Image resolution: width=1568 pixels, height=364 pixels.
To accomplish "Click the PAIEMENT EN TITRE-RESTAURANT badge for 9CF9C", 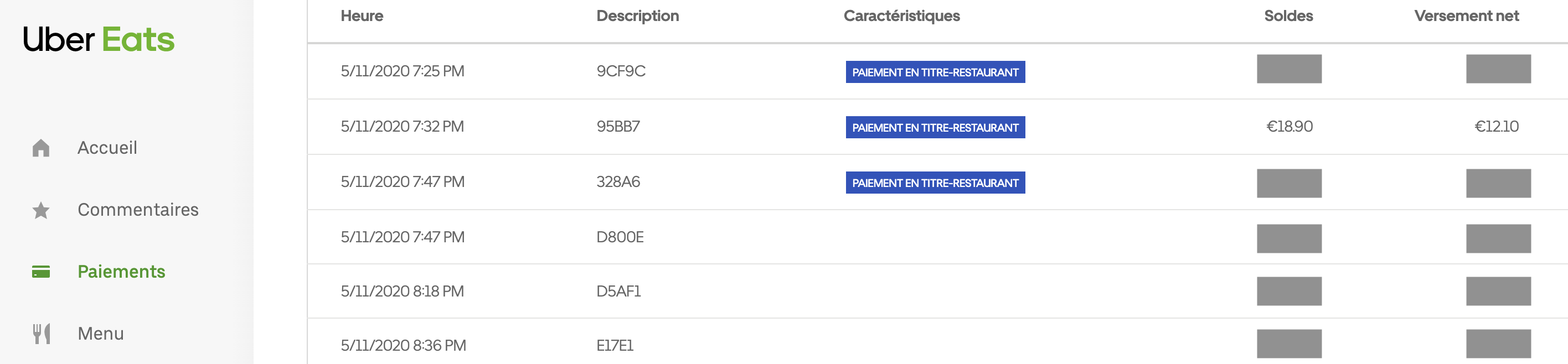I will click(x=935, y=72).
